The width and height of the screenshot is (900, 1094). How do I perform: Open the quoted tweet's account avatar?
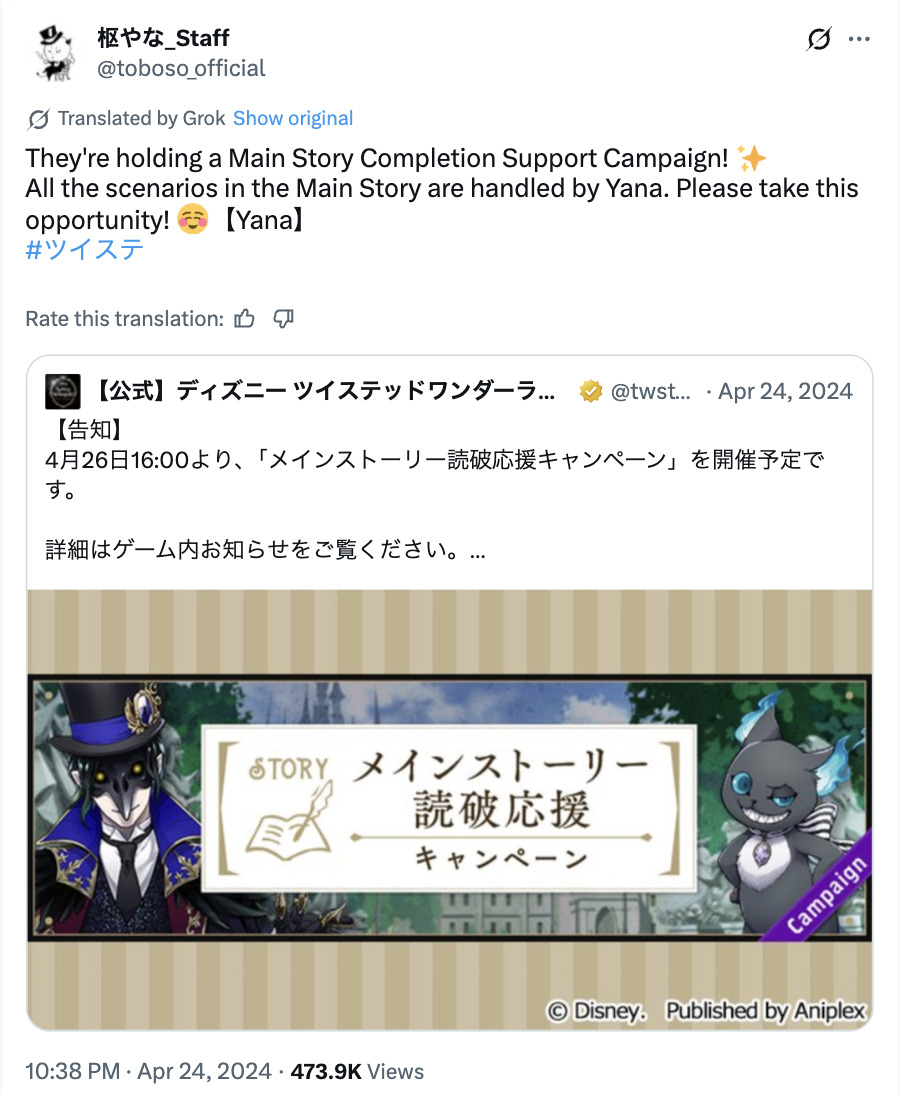point(63,391)
